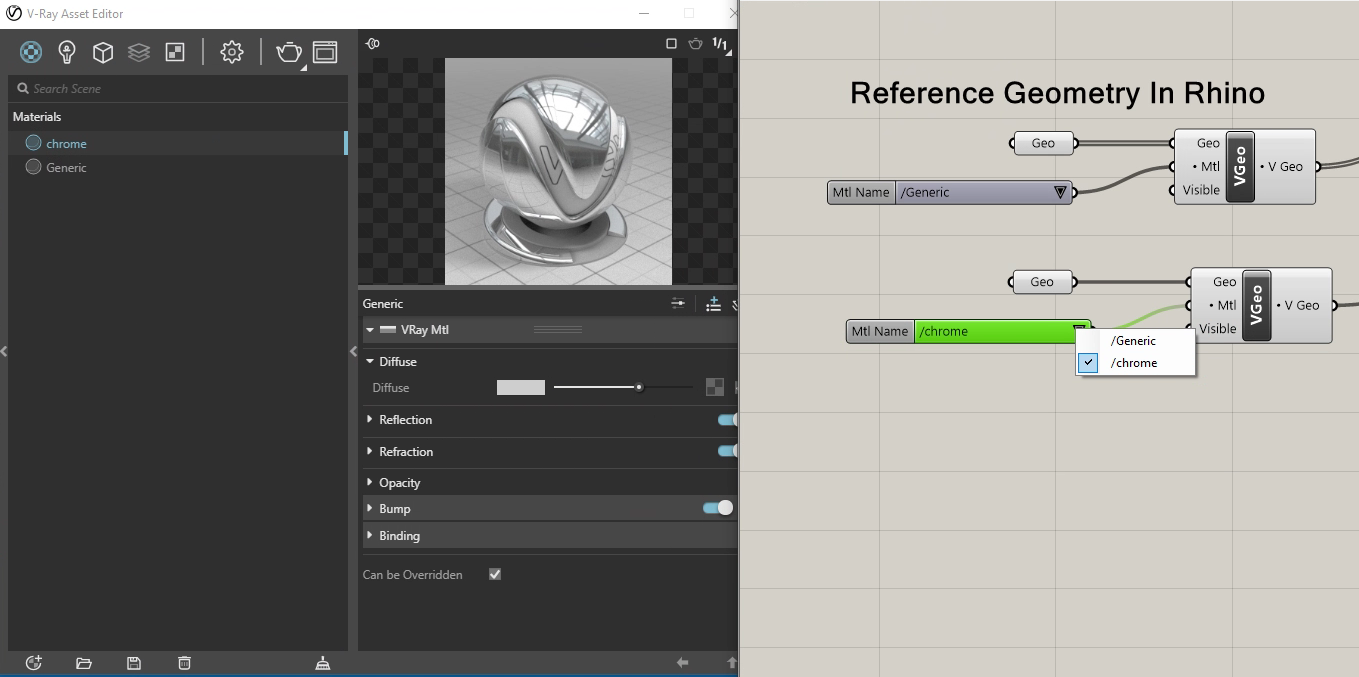Choose /chrome from the dropdown list
1359x677 pixels.
[1135, 363]
